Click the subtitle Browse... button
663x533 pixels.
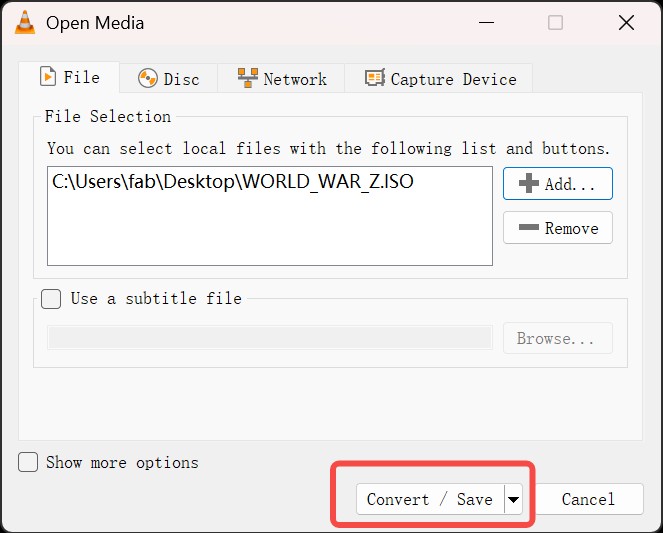pos(558,338)
